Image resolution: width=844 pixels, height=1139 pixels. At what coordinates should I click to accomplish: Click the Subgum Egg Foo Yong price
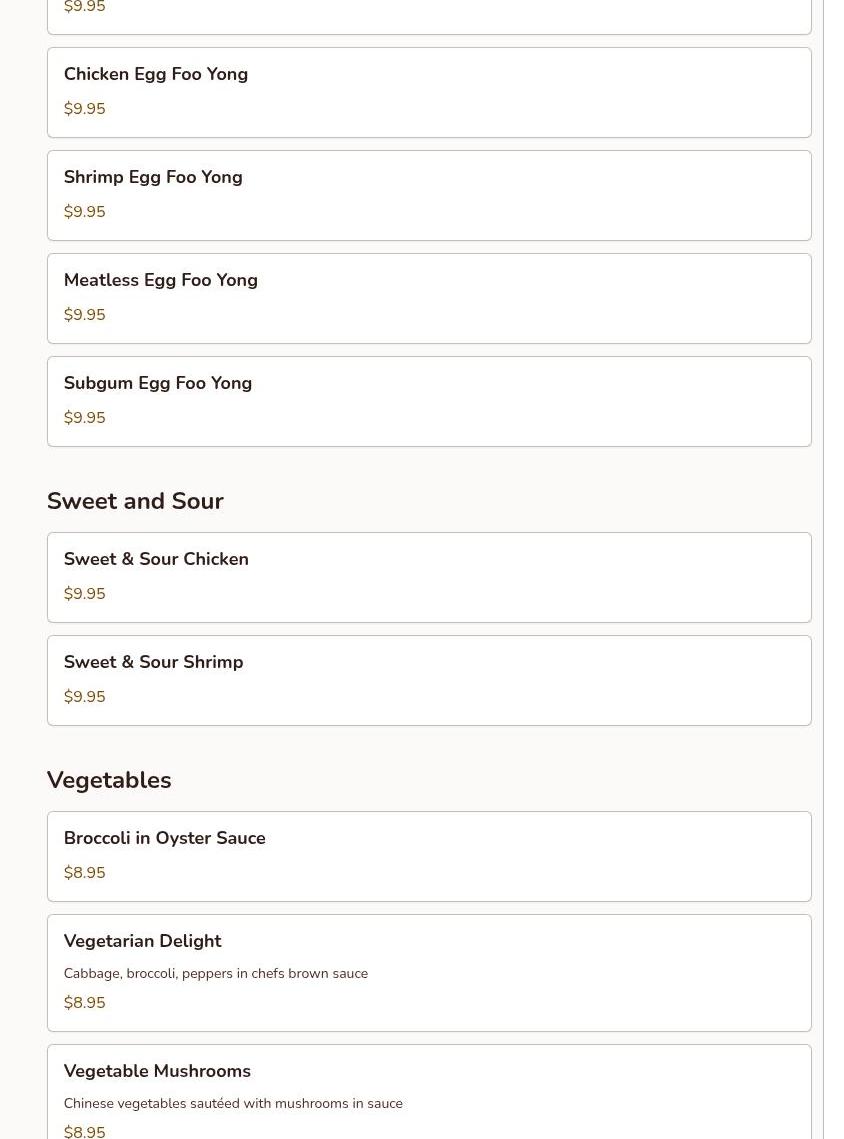(x=84, y=418)
